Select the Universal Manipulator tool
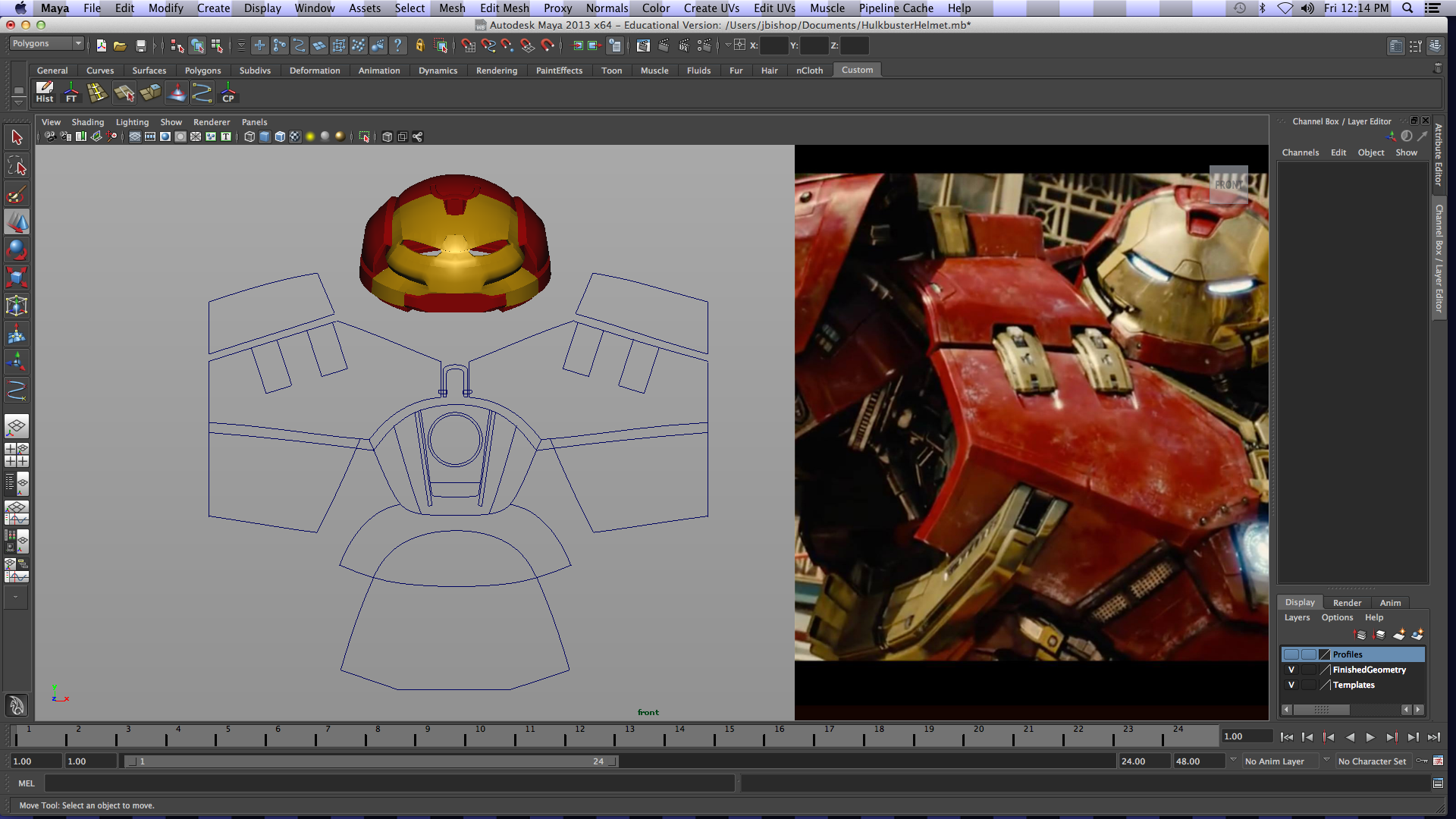1456x819 pixels. [x=17, y=306]
